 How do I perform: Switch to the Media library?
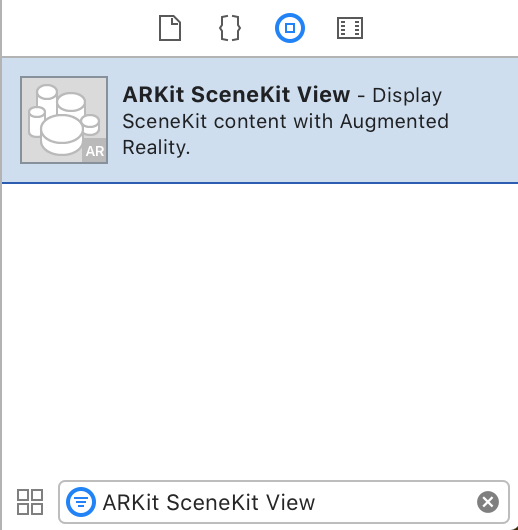[x=350, y=28]
